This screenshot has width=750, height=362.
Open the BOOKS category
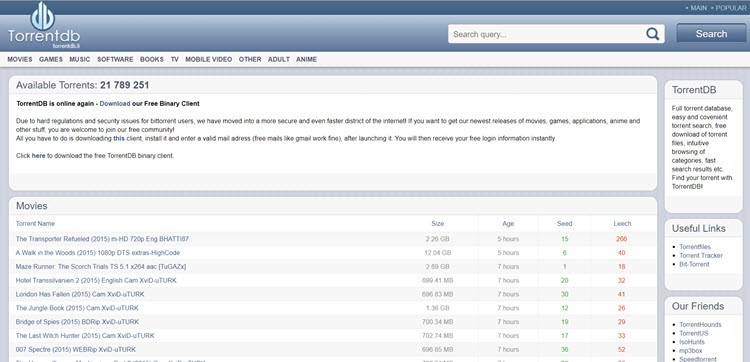[x=152, y=59]
